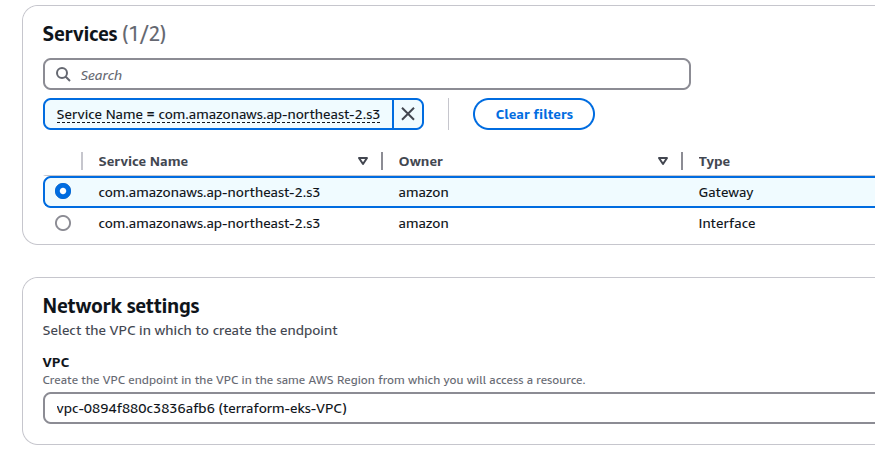Viewport: 875px width, 467px height.
Task: Click 'Select the VPC in which' description
Action: (190, 330)
